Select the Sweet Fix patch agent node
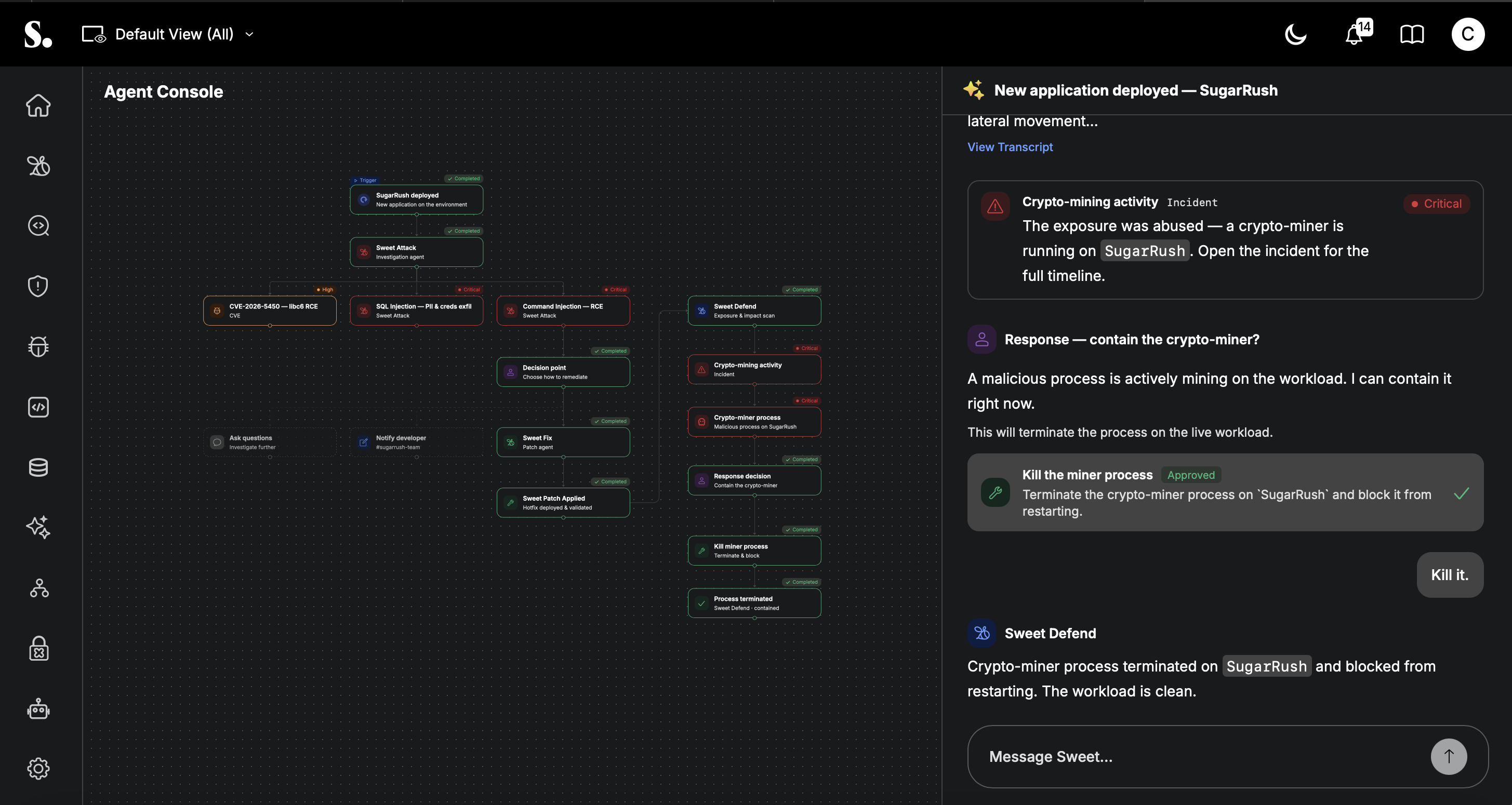 (x=563, y=442)
